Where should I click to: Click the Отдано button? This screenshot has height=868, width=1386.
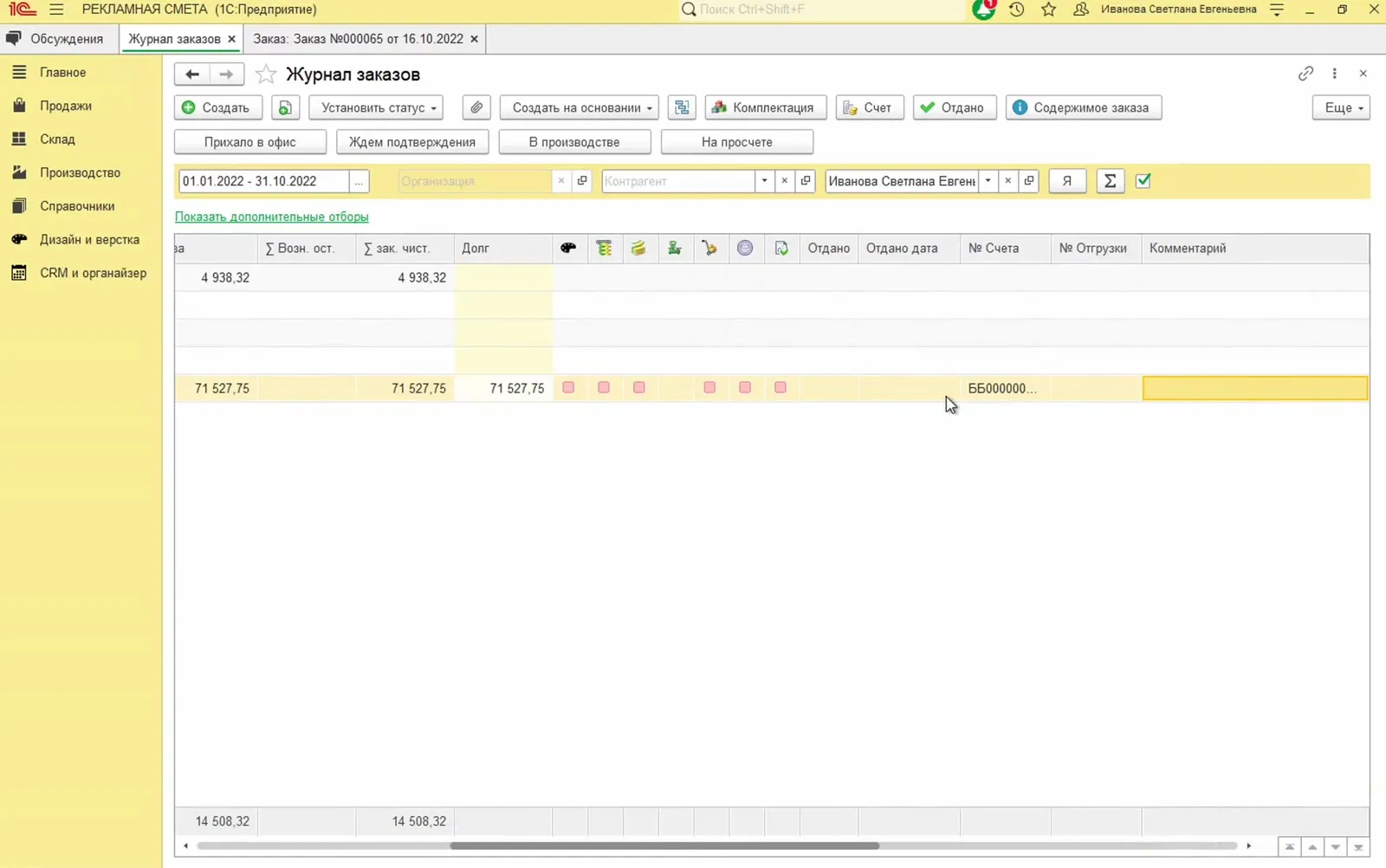click(x=955, y=107)
